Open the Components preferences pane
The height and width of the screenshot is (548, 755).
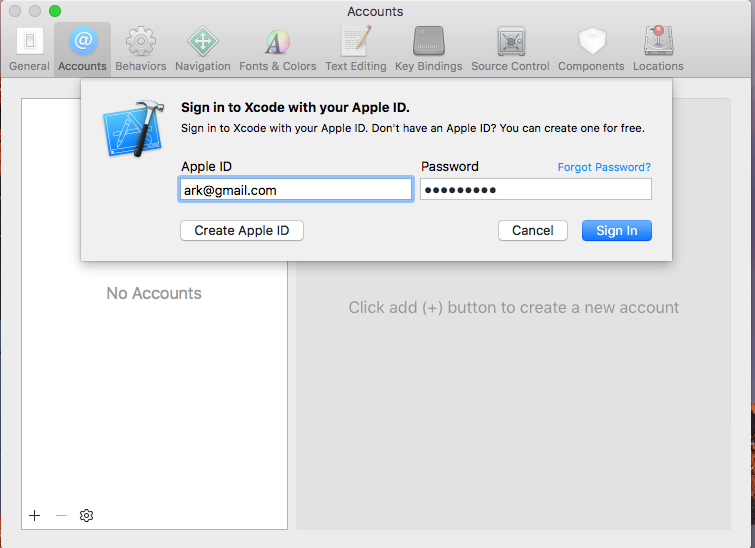(x=591, y=50)
